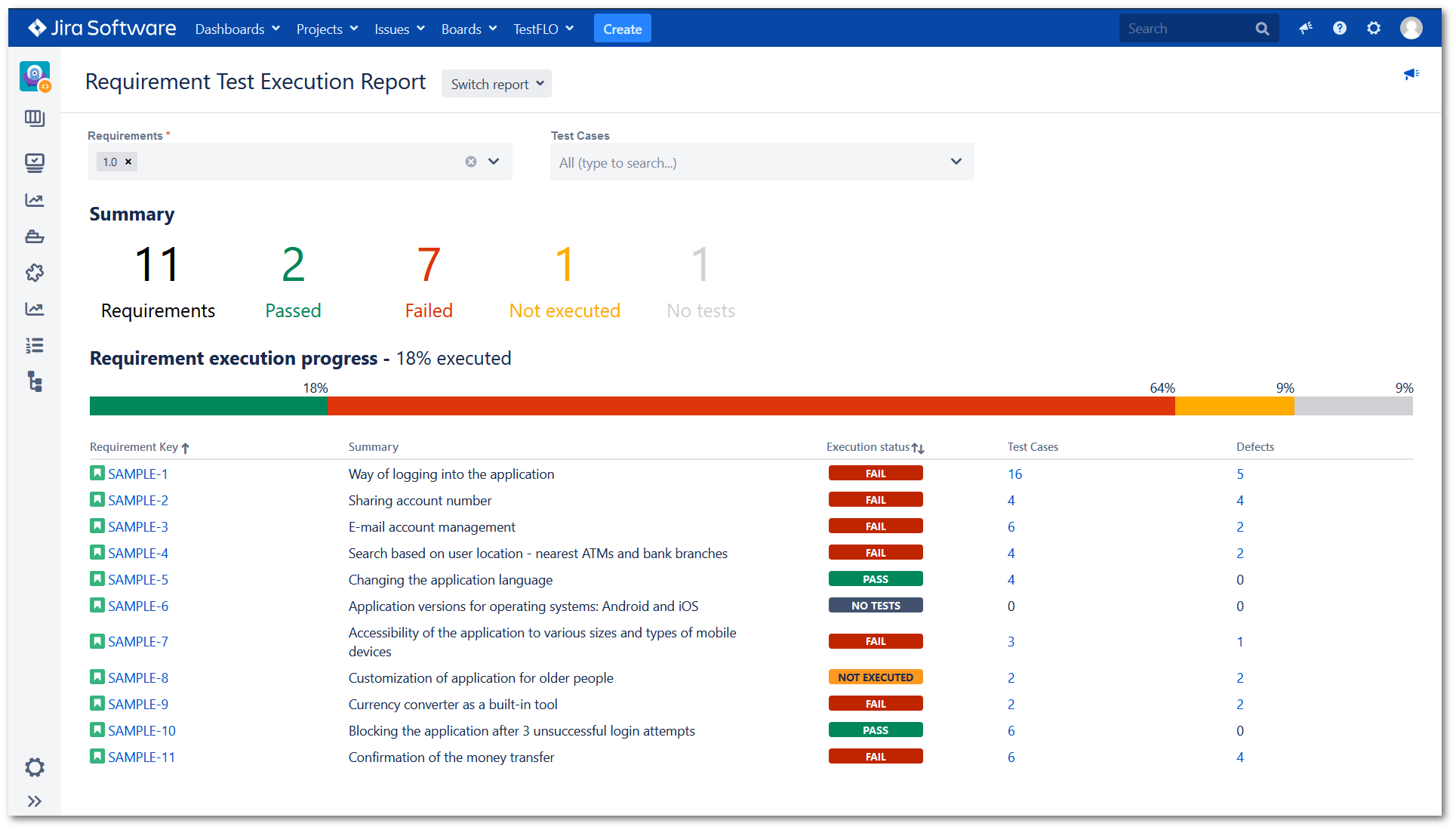
Task: Click the add-ons puzzle icon in sidebar
Action: [35, 273]
